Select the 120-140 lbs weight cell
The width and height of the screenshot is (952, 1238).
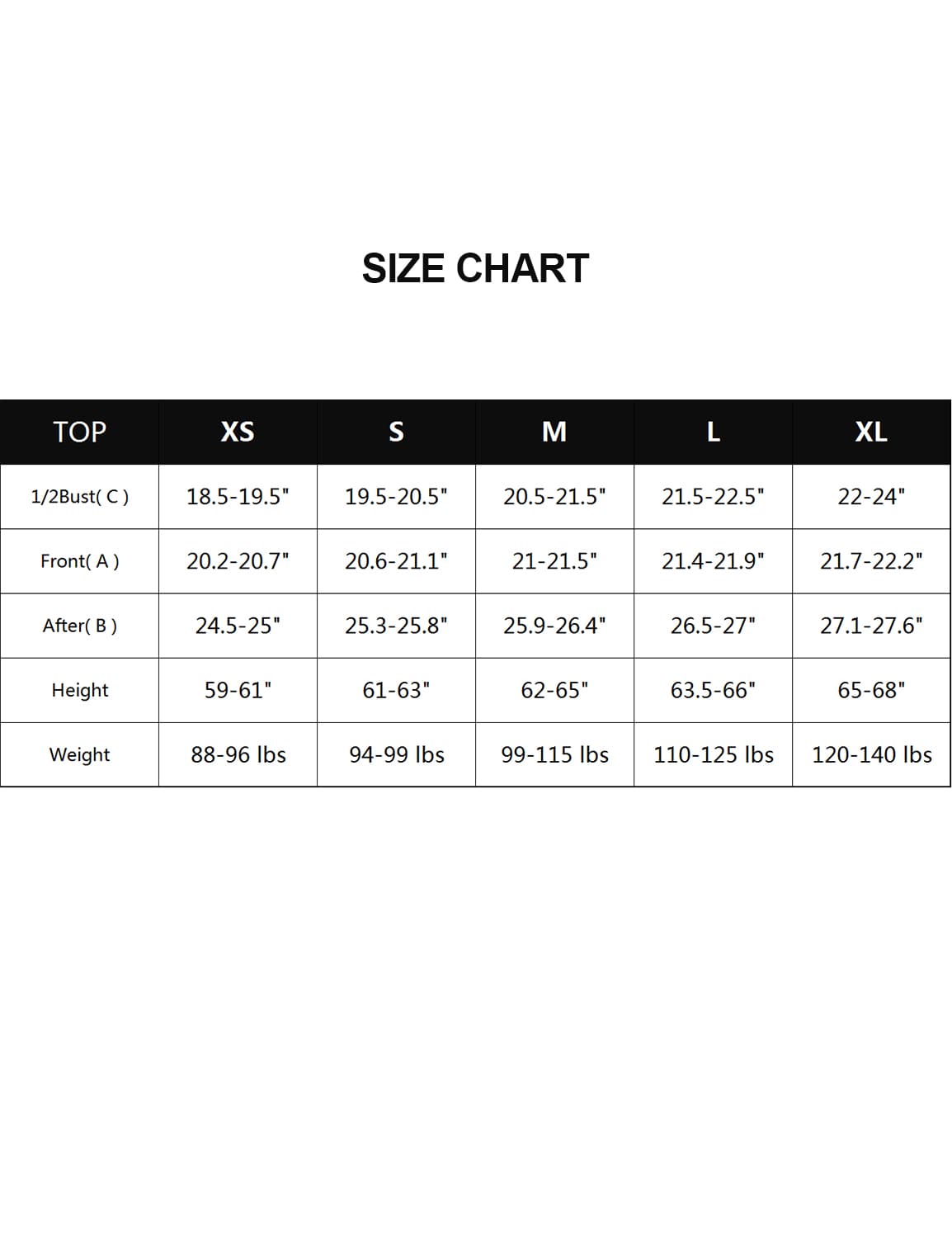[x=871, y=754]
